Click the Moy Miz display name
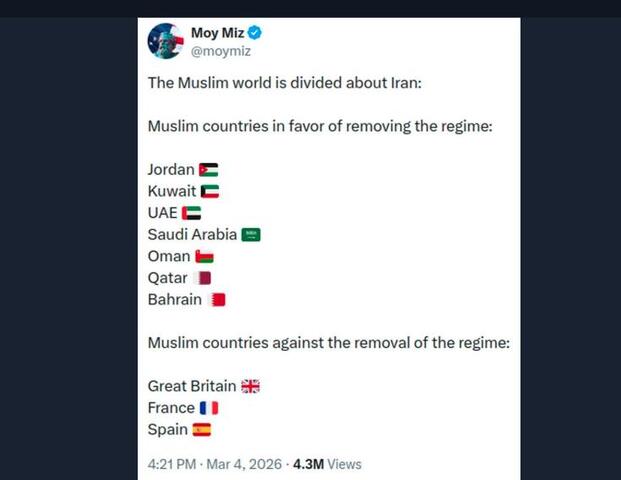621x480 pixels. (x=217, y=32)
